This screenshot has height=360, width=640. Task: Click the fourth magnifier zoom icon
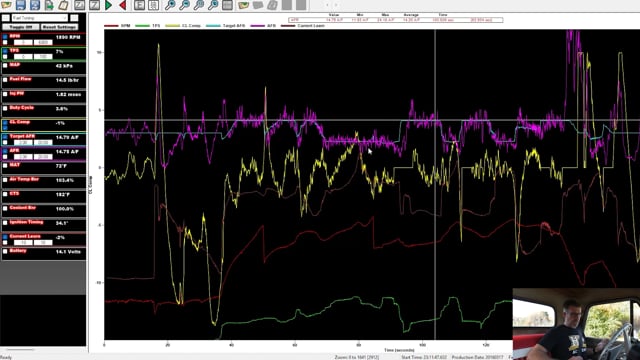213,5
